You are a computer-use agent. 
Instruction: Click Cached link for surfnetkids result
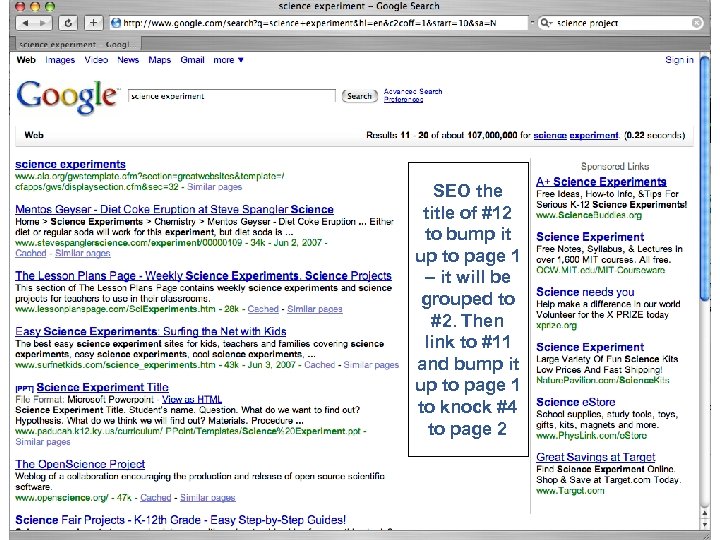tap(320, 365)
